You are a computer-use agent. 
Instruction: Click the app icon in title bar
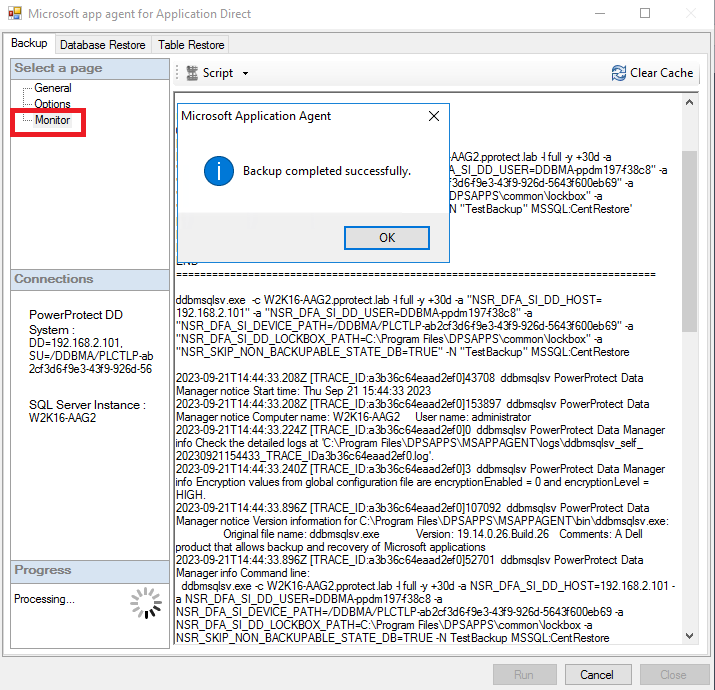coord(15,13)
